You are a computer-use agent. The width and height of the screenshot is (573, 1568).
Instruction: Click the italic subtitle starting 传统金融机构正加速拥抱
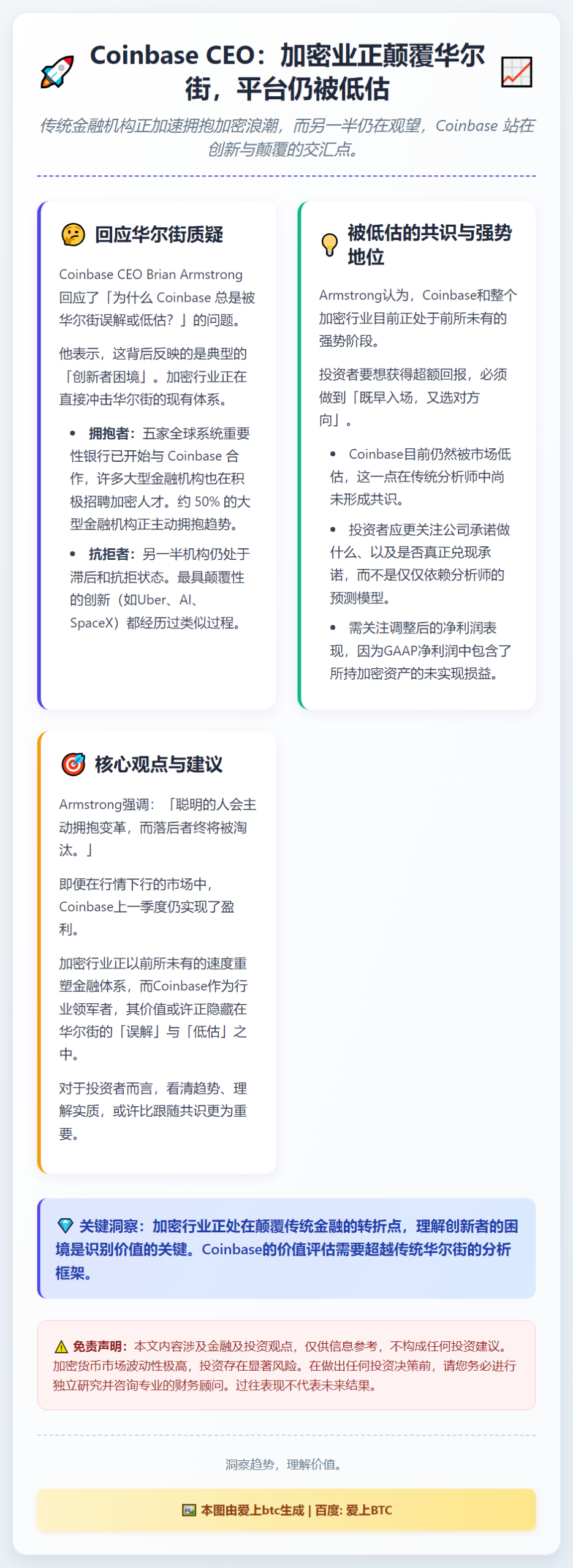(287, 137)
